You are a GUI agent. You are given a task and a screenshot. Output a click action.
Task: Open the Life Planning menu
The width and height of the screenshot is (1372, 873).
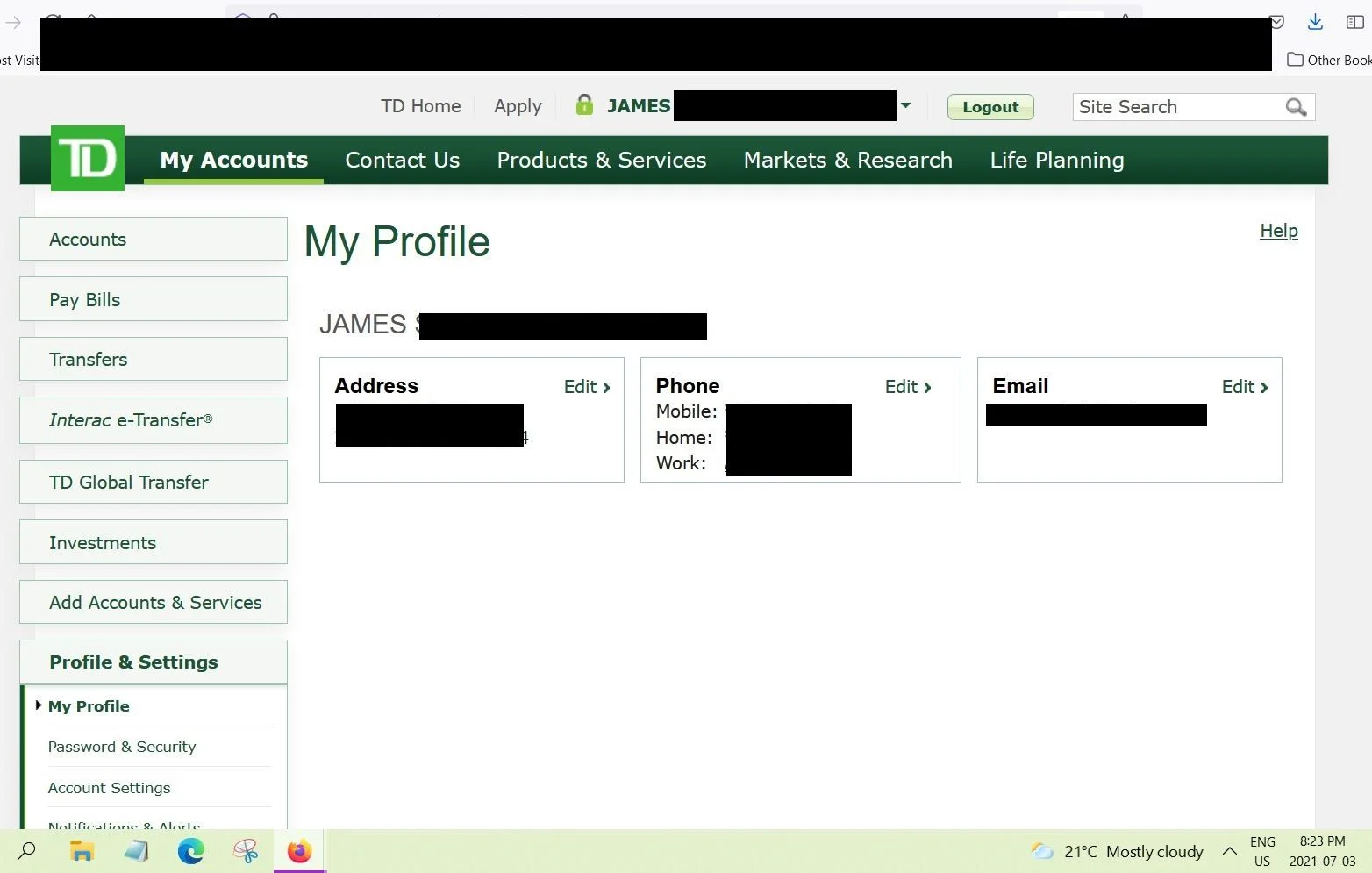[x=1056, y=161]
